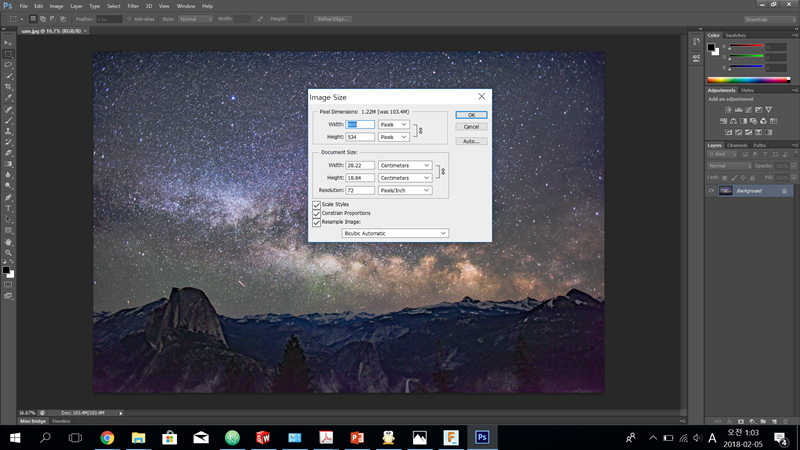The image size is (800, 450).
Task: Select the Path Selection tool
Action: (x=8, y=219)
